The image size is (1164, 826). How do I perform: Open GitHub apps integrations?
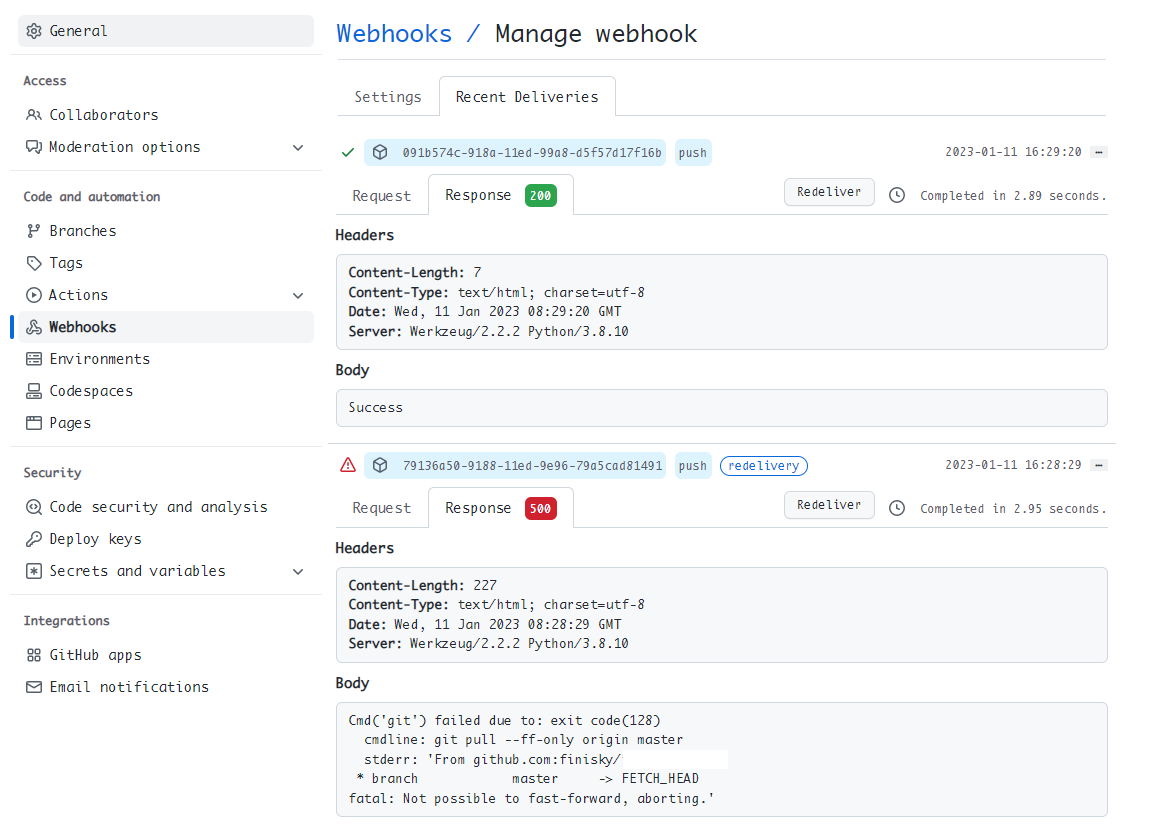(96, 654)
